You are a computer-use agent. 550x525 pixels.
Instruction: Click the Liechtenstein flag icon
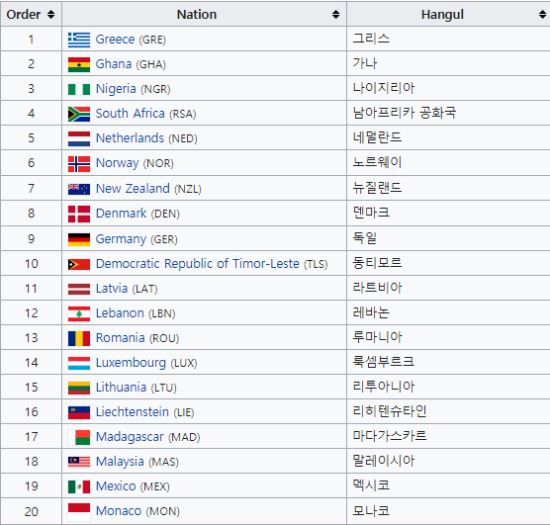coord(79,412)
